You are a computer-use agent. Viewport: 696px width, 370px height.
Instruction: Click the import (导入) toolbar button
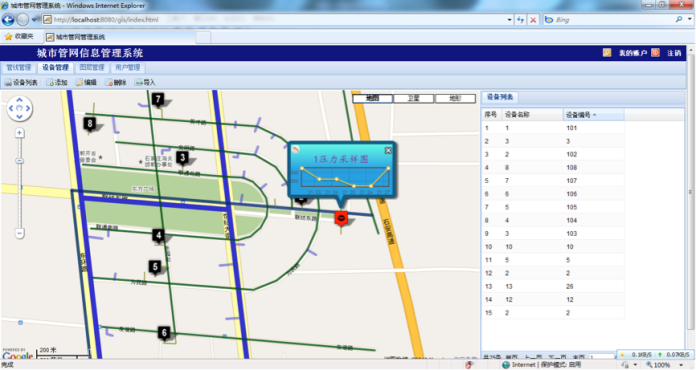click(x=145, y=83)
